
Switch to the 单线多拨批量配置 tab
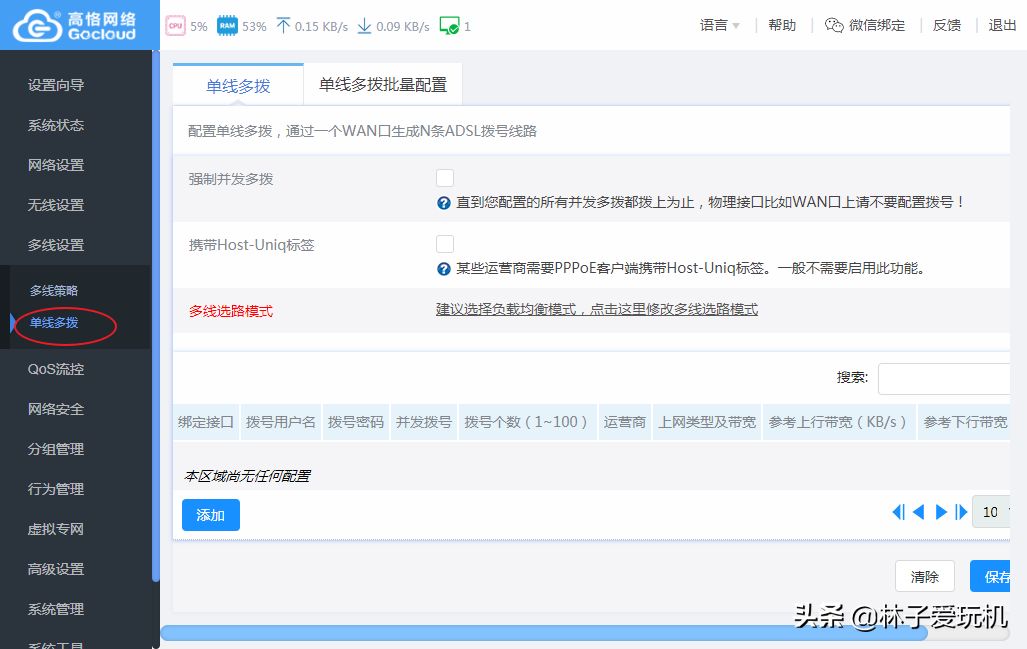coord(383,85)
